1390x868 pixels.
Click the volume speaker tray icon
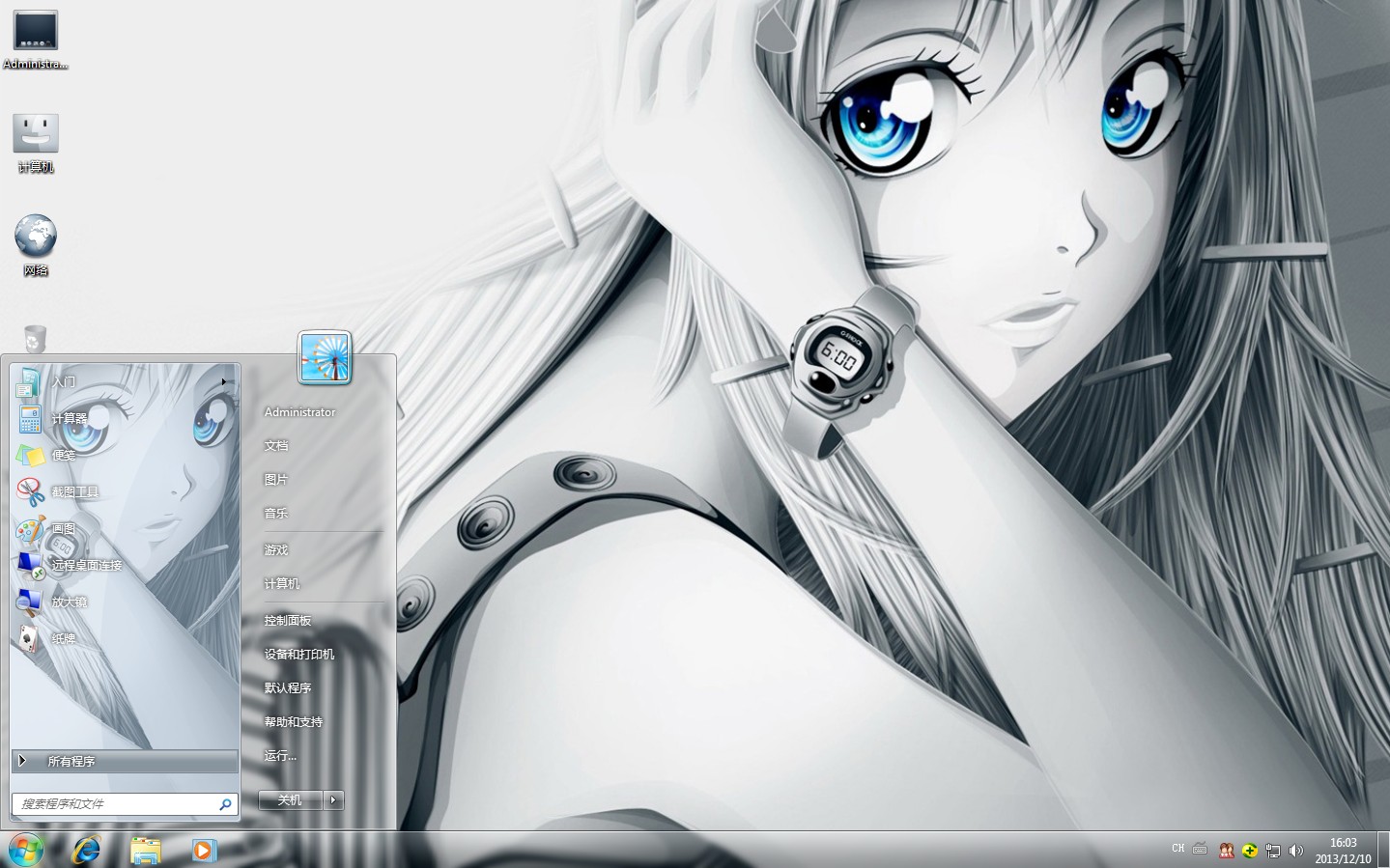[1296, 851]
